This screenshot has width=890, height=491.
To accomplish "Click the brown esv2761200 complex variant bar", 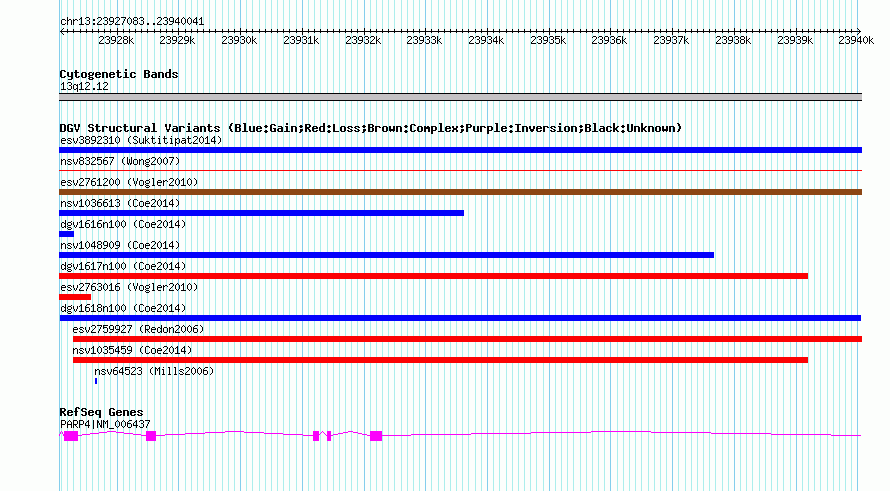I will pos(460,192).
